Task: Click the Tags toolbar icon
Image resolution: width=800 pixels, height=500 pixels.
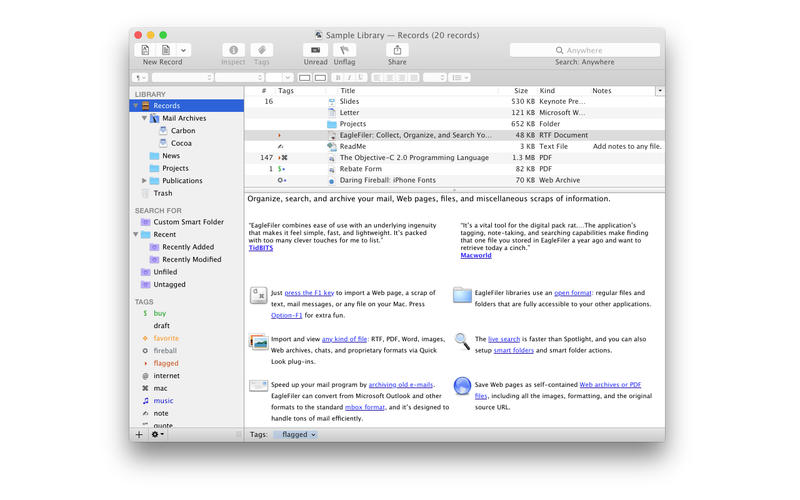Action: coord(261,50)
